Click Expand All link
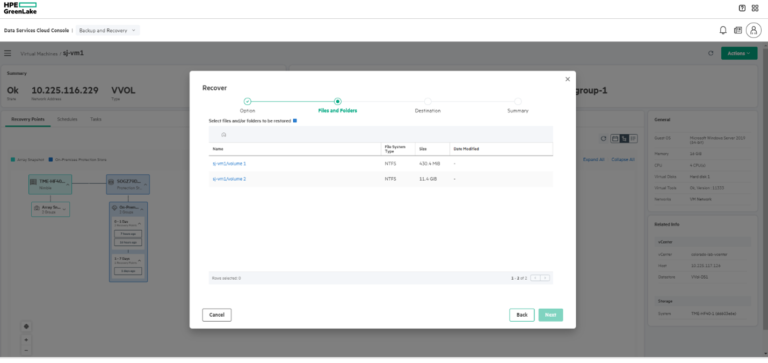This screenshot has height=363, width=768. pos(594,160)
